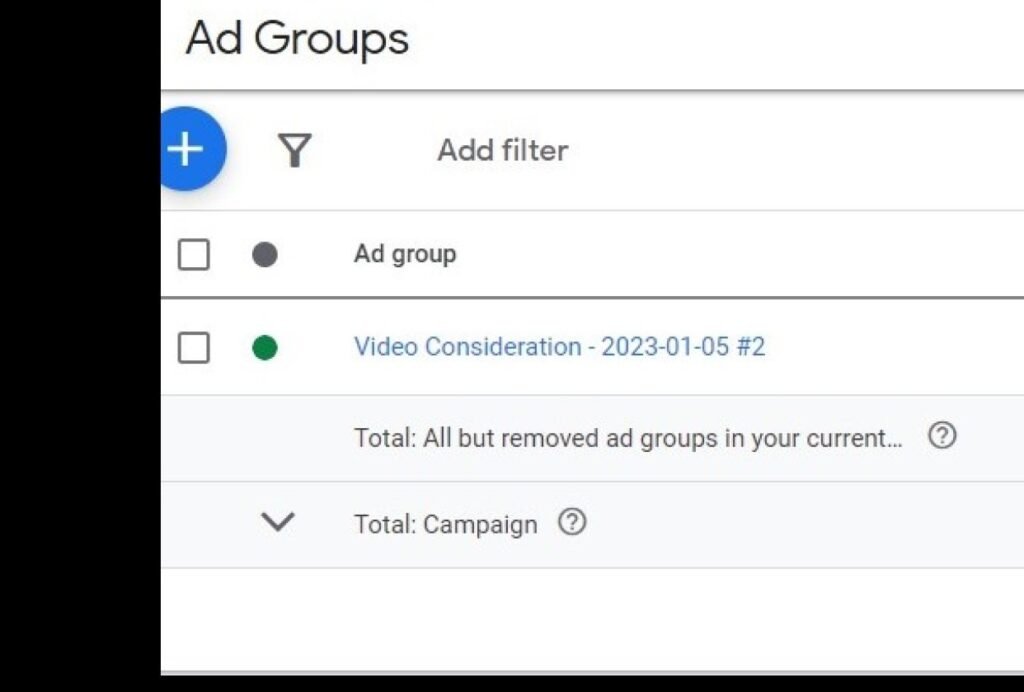This screenshot has width=1024, height=692.
Task: Click help icon next to Total: Campaign
Action: point(571,522)
